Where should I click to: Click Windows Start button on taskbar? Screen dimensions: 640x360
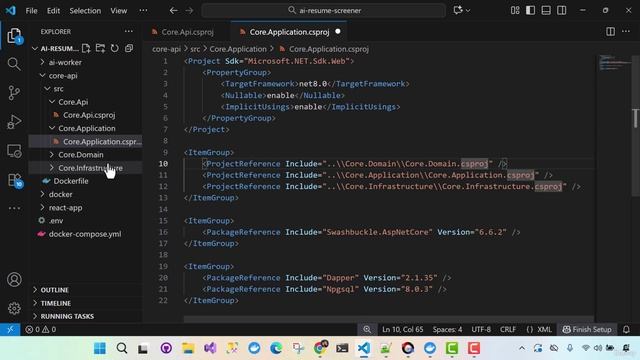pos(100,348)
